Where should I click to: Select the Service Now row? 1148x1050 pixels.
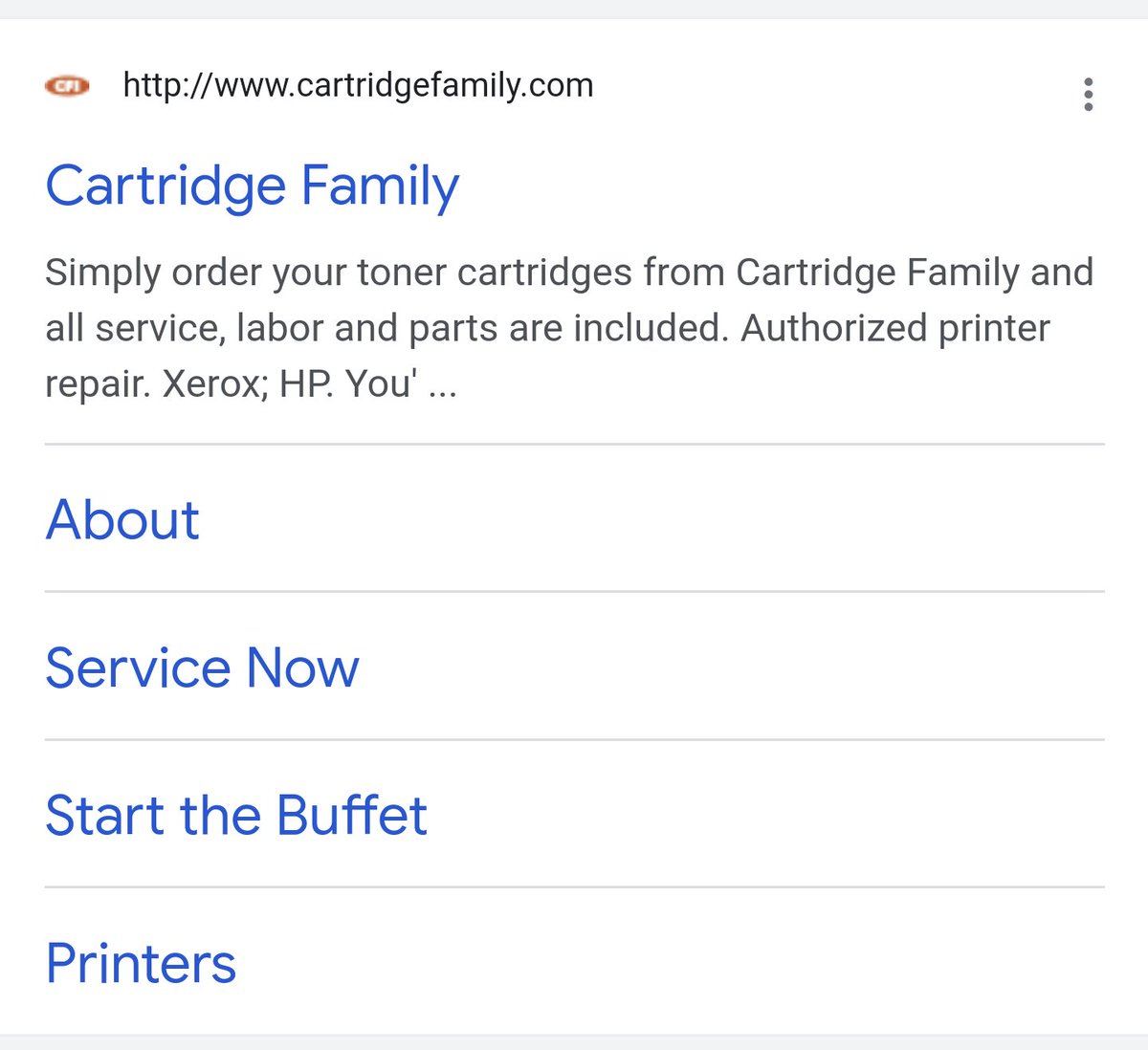click(x=574, y=667)
